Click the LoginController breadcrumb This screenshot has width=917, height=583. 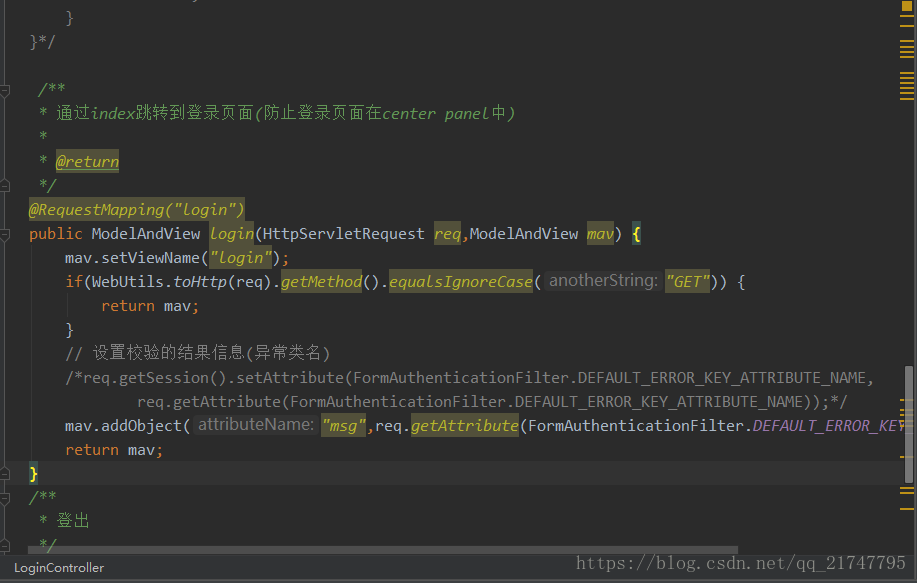tap(58, 567)
